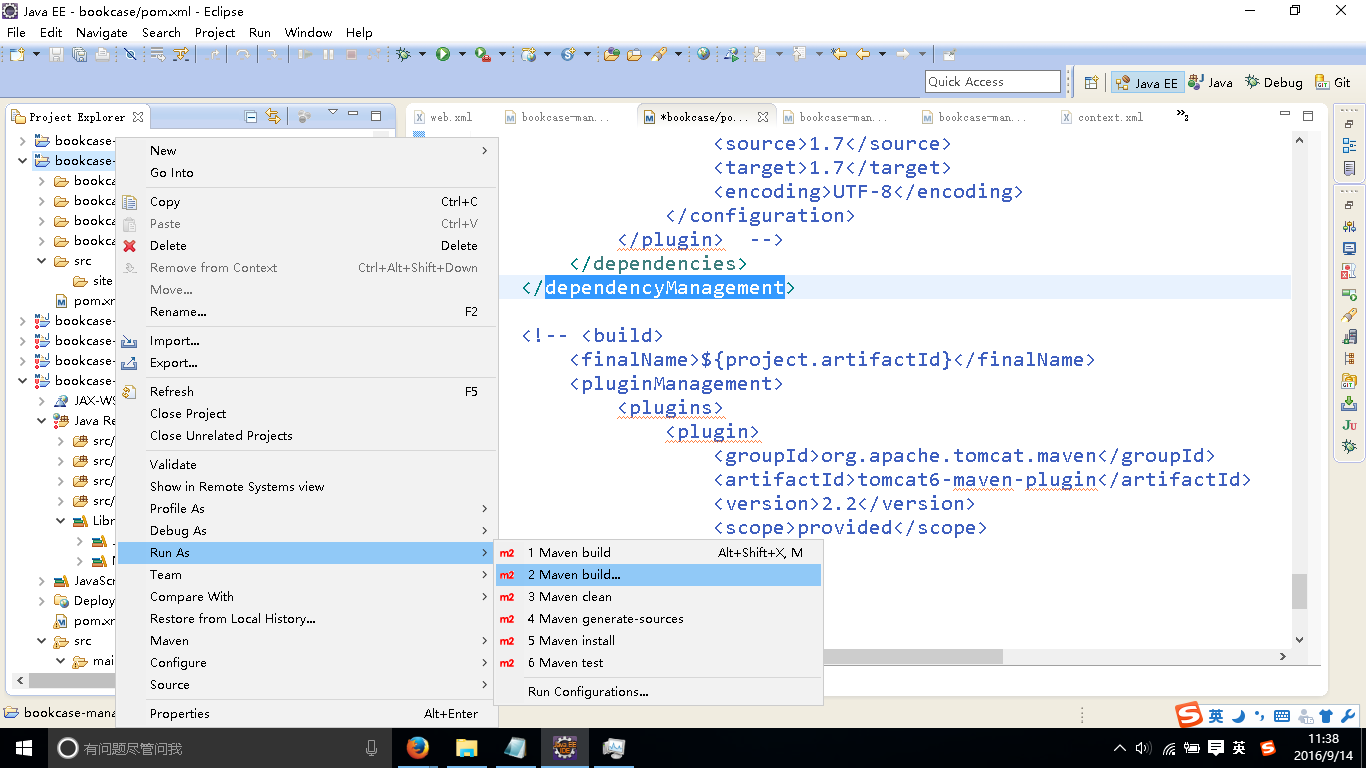The height and width of the screenshot is (768, 1366).
Task: Choose Delete in context menu
Action: tap(307, 246)
